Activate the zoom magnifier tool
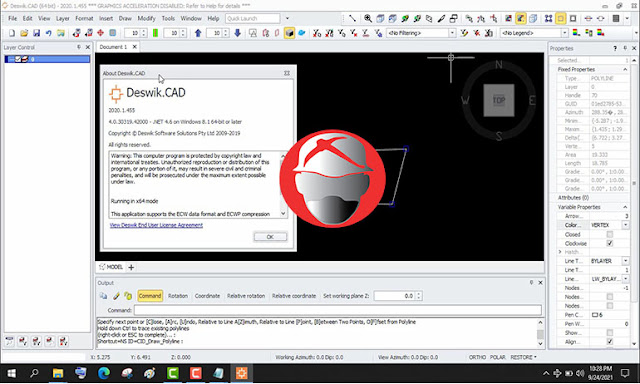This screenshot has height=384, width=640. 368,18
